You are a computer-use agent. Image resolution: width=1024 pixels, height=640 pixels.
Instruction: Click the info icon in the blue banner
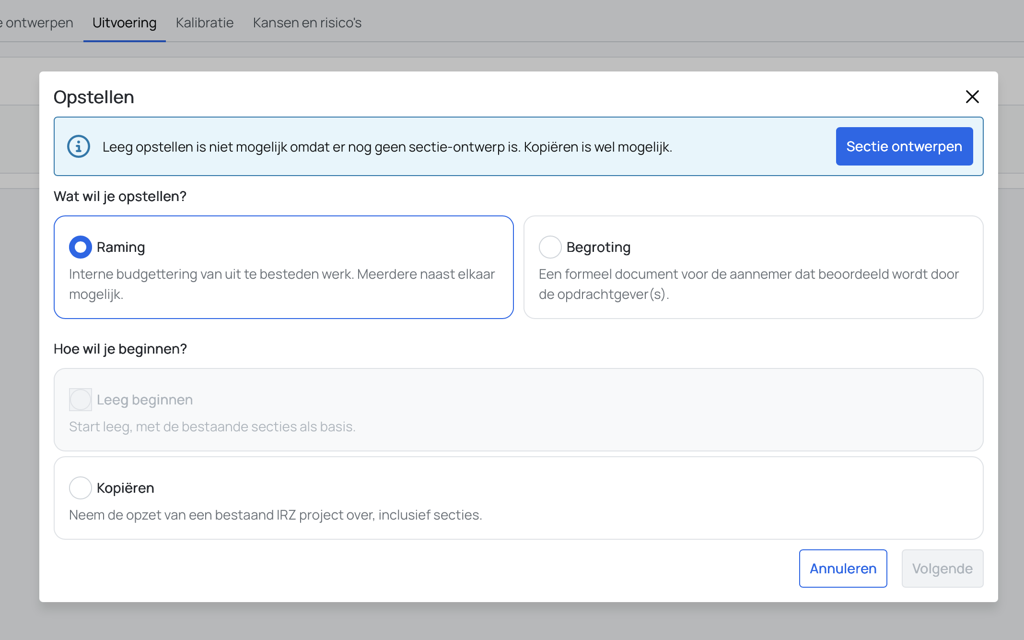pyautogui.click(x=79, y=146)
